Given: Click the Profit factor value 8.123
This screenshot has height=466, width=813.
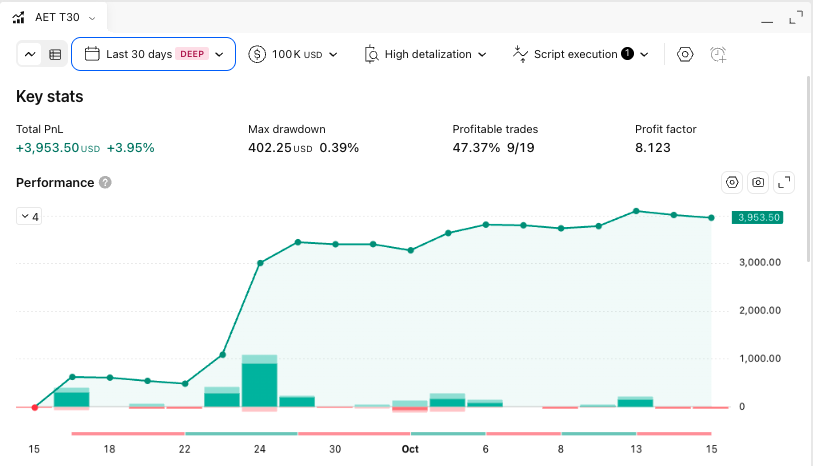Looking at the screenshot, I should pyautogui.click(x=653, y=148).
